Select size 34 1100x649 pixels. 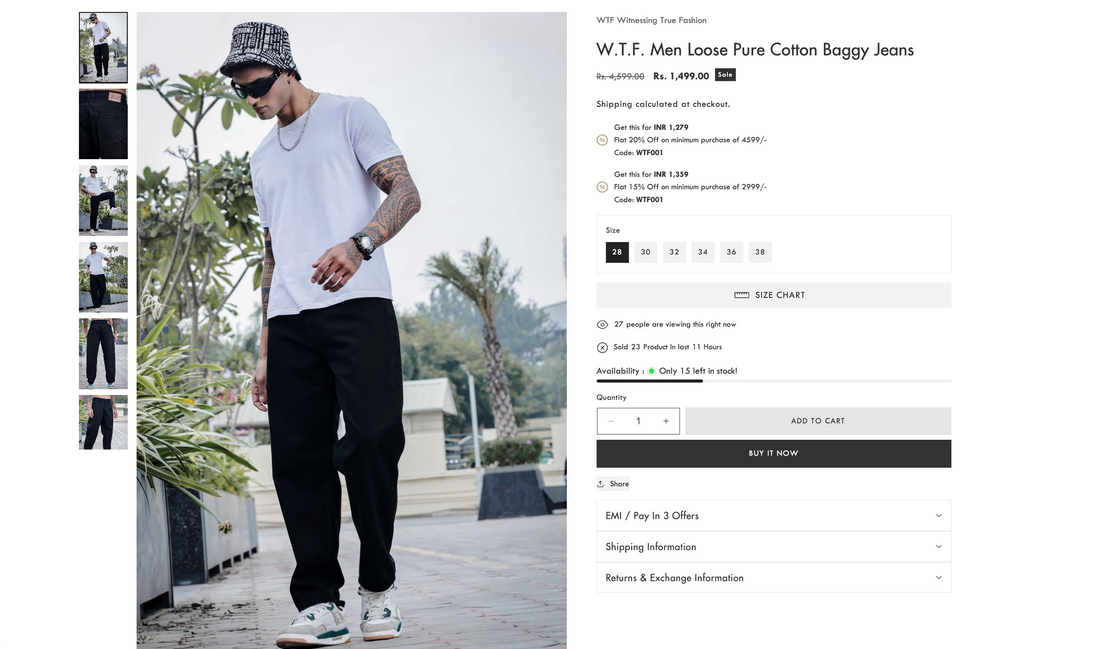[703, 252]
